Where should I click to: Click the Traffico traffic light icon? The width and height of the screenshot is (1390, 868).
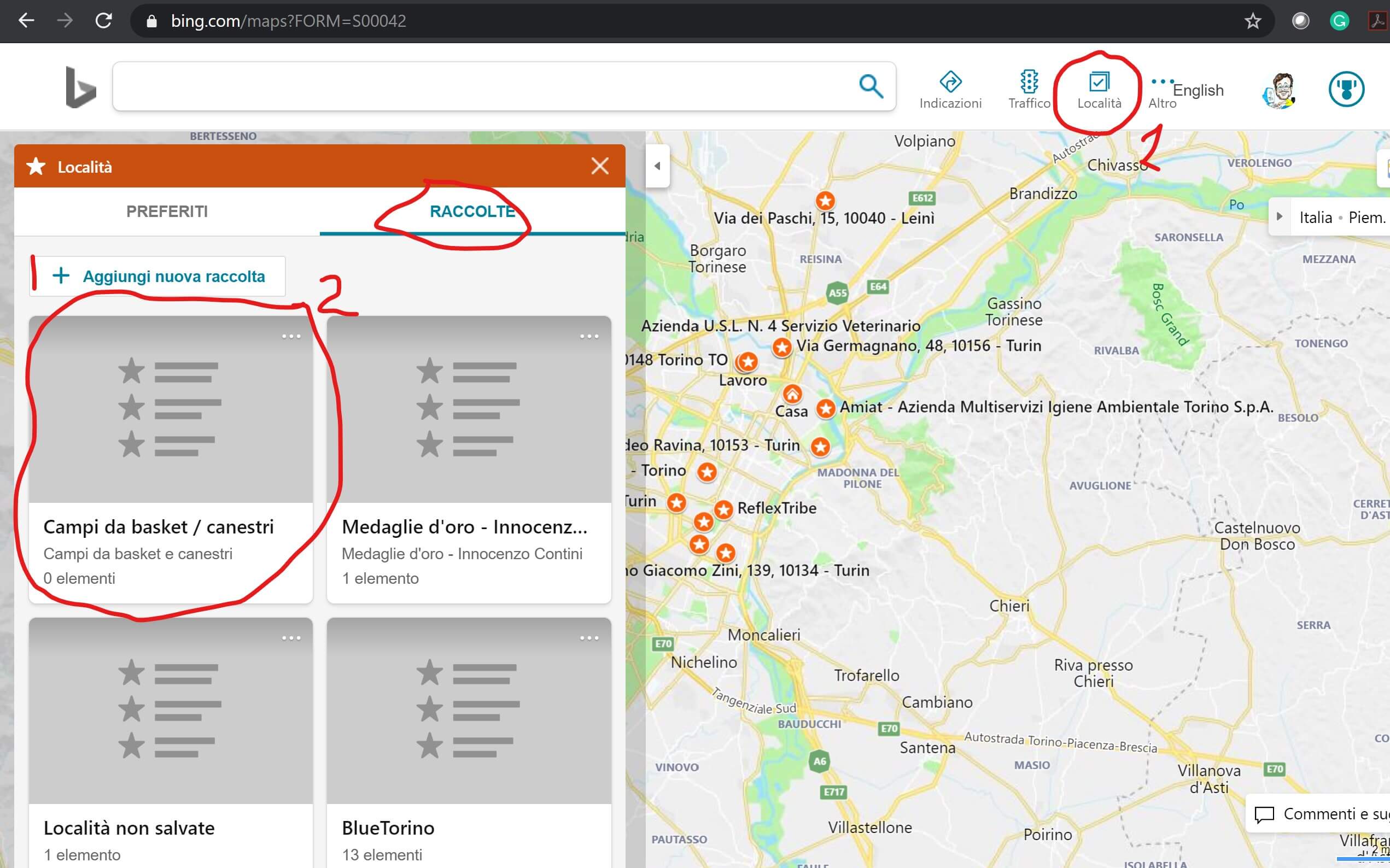pyautogui.click(x=1029, y=82)
